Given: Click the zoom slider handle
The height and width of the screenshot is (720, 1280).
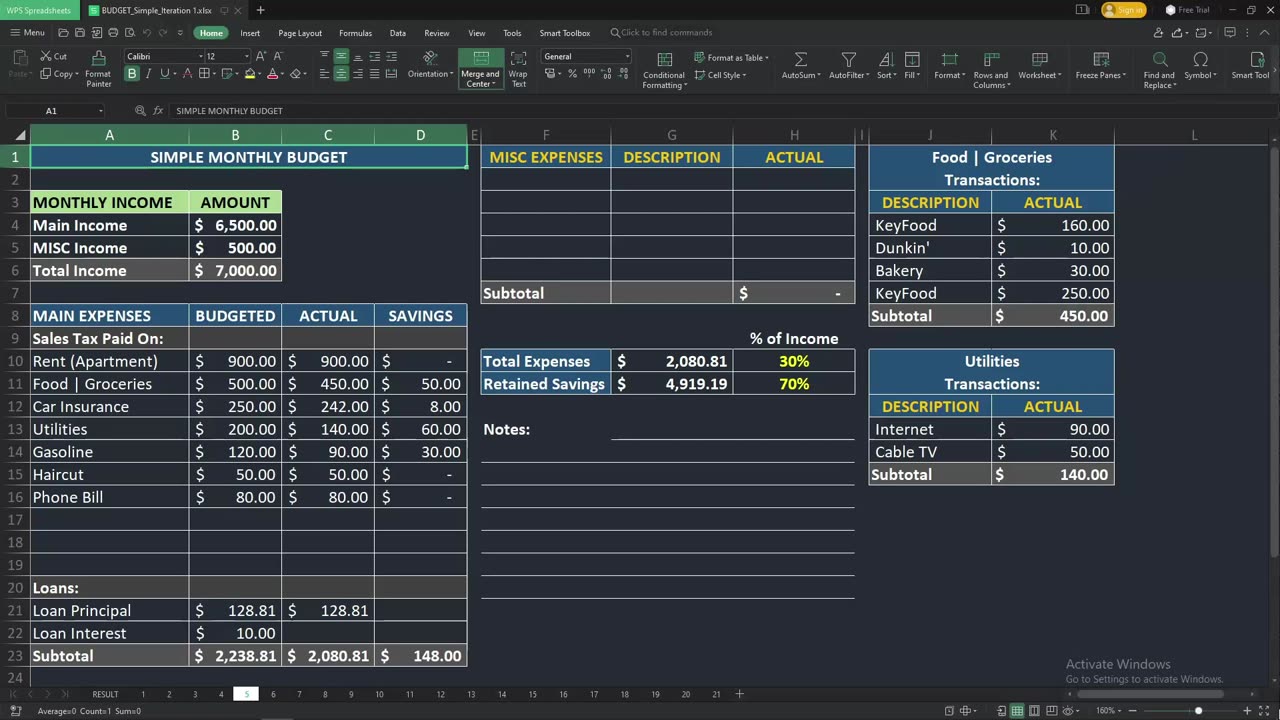Looking at the screenshot, I should pyautogui.click(x=1198, y=711).
